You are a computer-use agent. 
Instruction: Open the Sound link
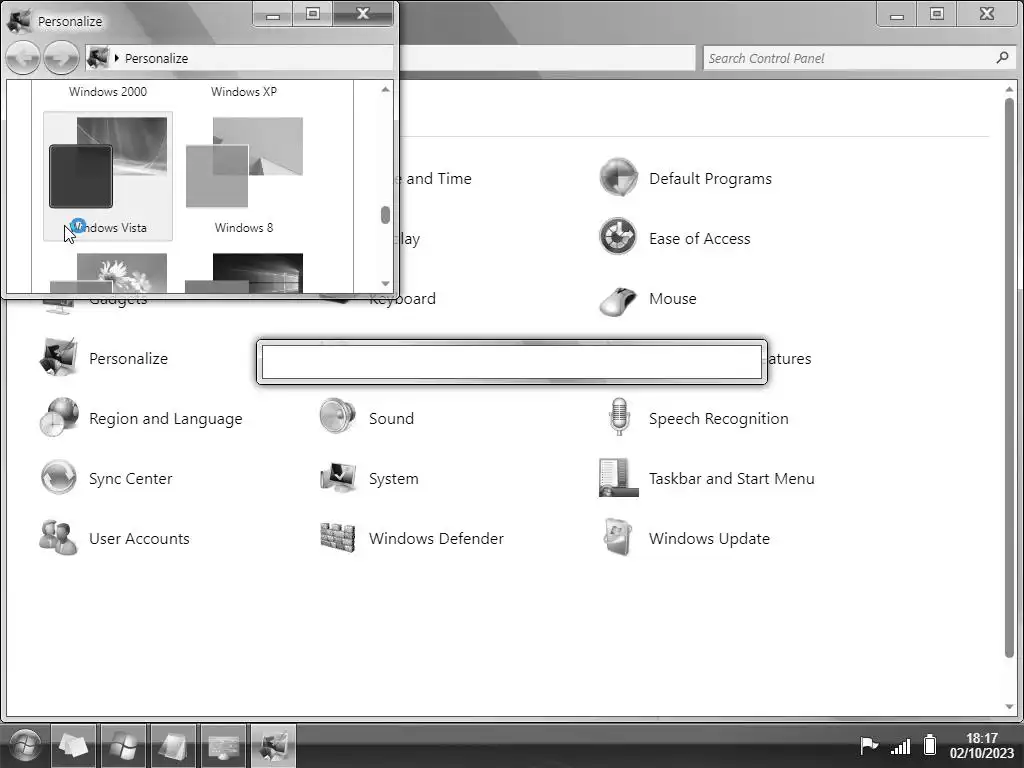click(391, 419)
